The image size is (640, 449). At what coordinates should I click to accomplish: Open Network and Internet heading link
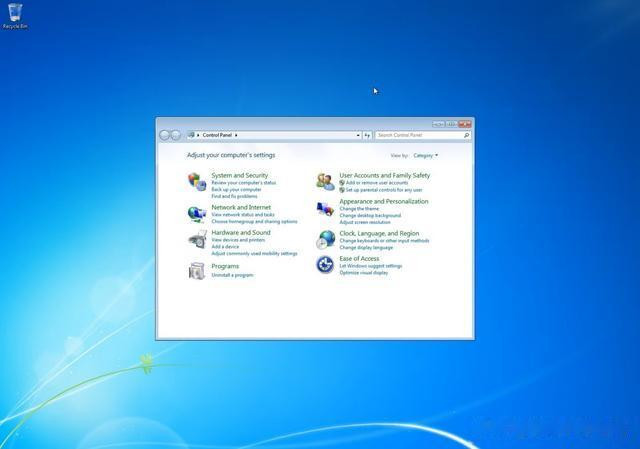[x=241, y=207]
